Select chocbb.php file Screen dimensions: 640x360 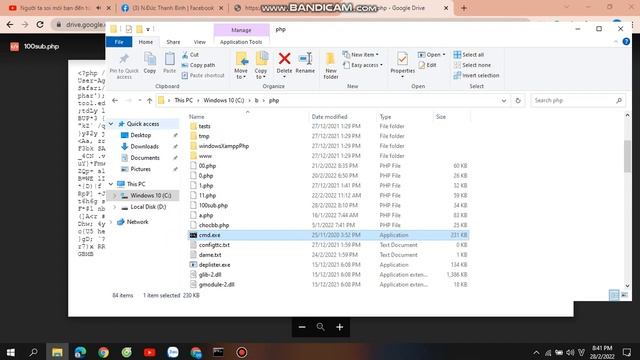[x=214, y=225]
